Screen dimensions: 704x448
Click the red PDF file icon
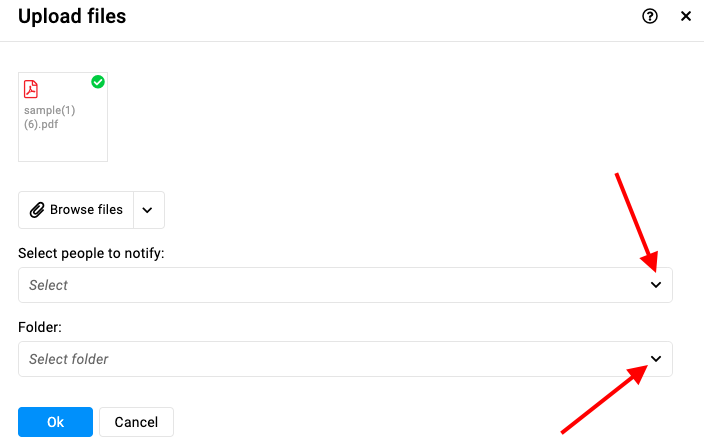pyautogui.click(x=31, y=89)
